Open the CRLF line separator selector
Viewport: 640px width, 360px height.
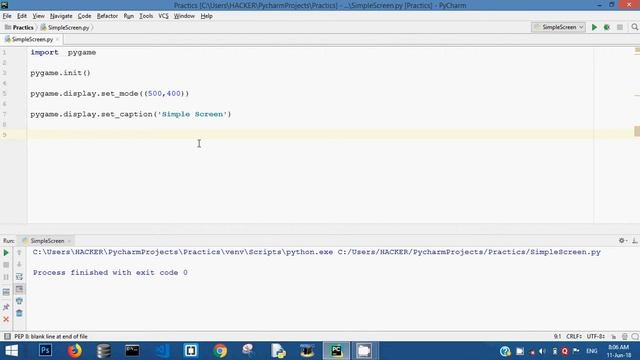574,336
